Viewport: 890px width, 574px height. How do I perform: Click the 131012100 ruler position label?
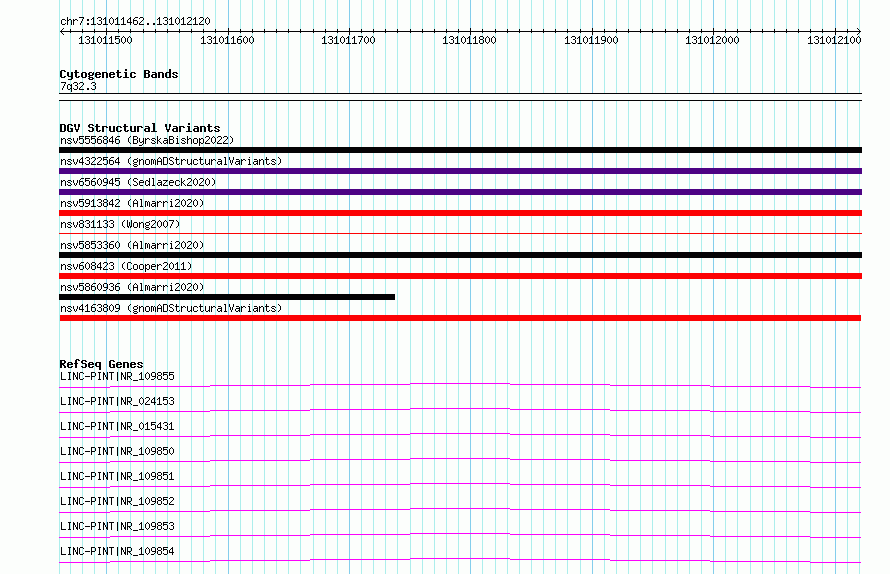pyautogui.click(x=834, y=40)
